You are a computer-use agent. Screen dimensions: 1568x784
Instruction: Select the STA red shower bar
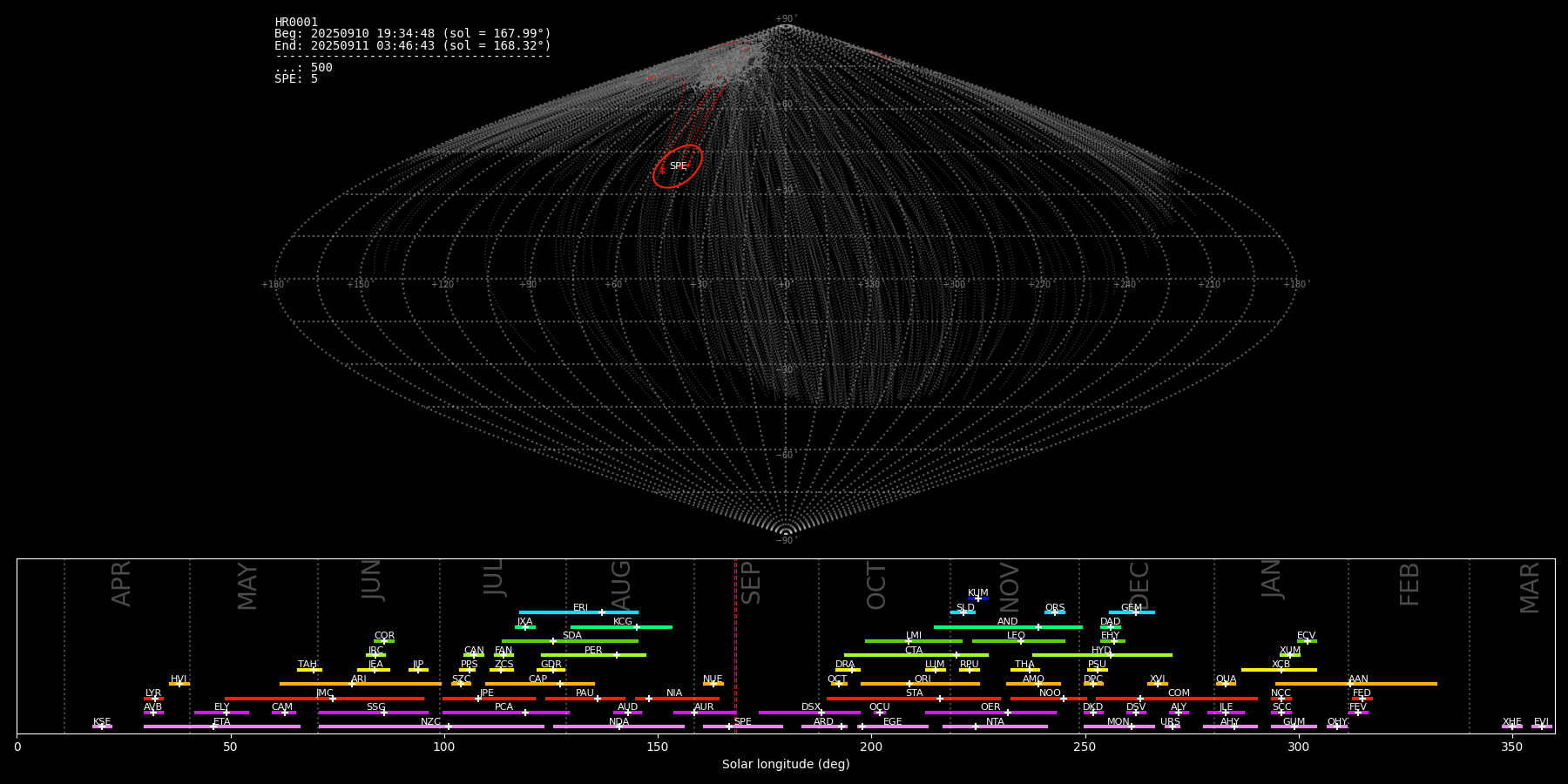[914, 699]
